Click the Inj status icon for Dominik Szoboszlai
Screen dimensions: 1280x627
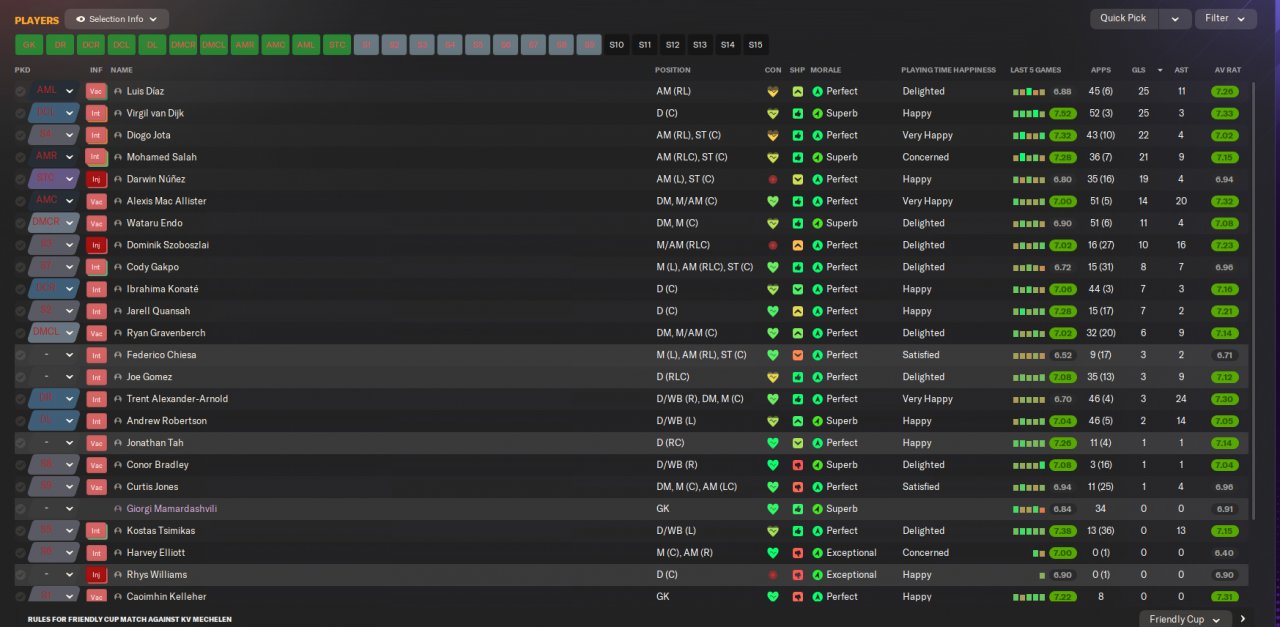96,245
